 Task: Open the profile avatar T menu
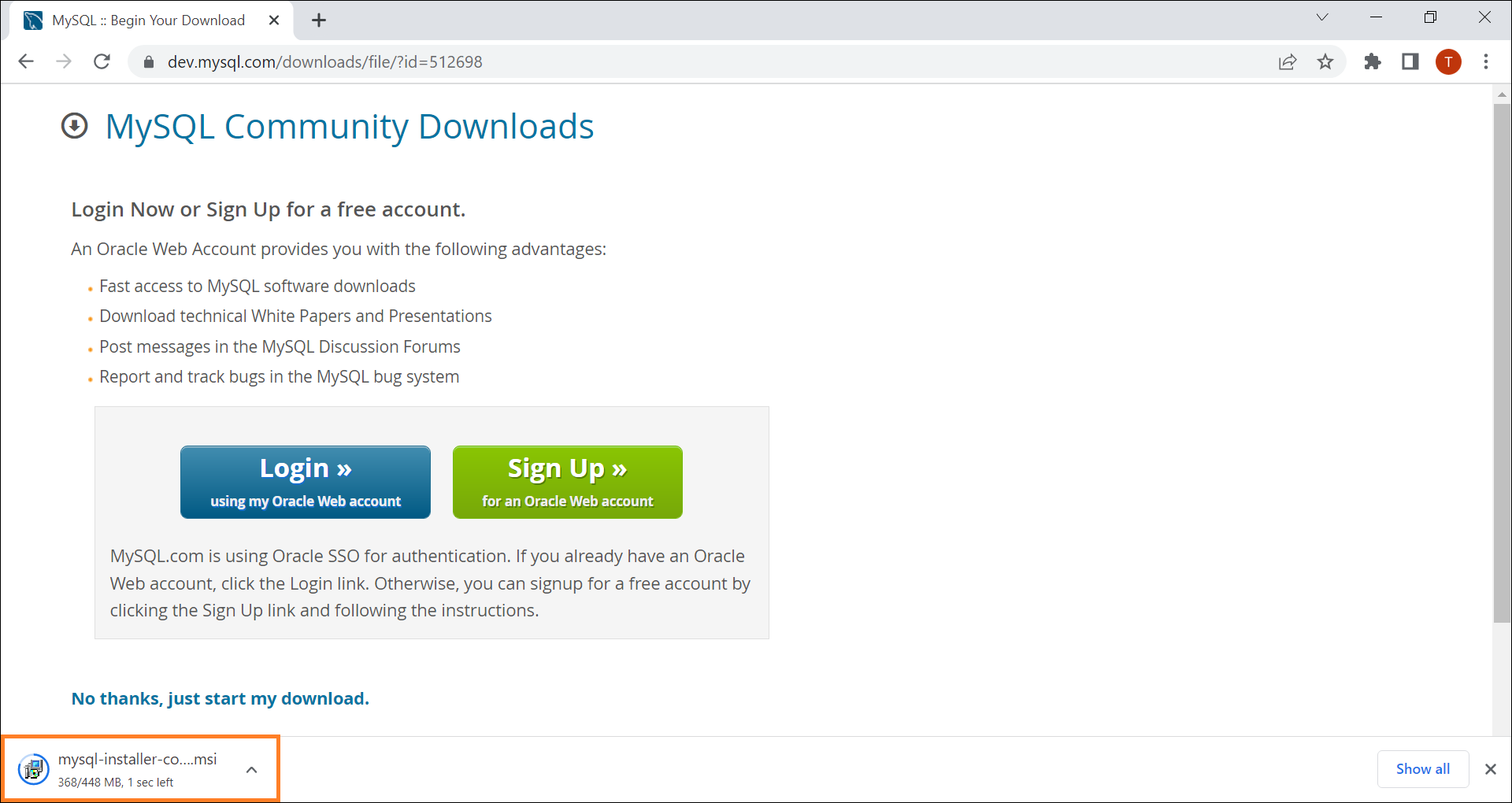1448,61
